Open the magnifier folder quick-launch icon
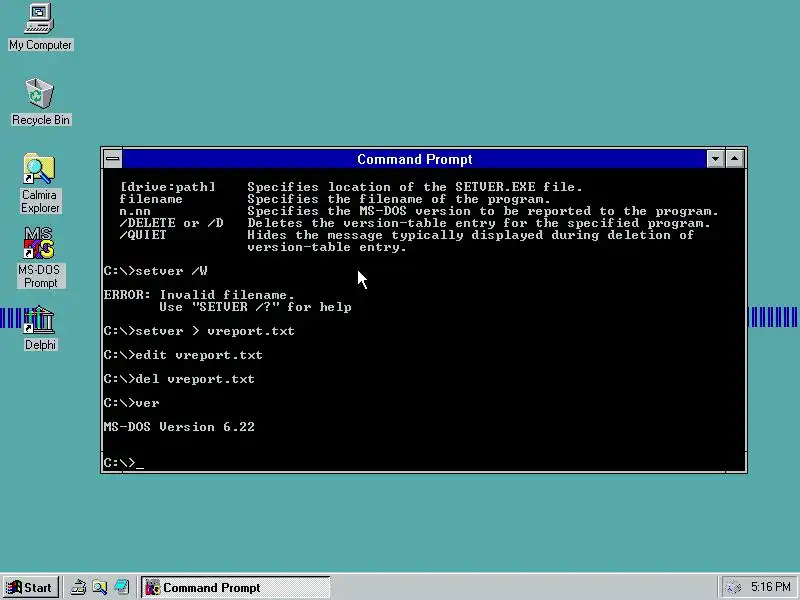Viewport: 800px width, 600px height. [x=99, y=588]
